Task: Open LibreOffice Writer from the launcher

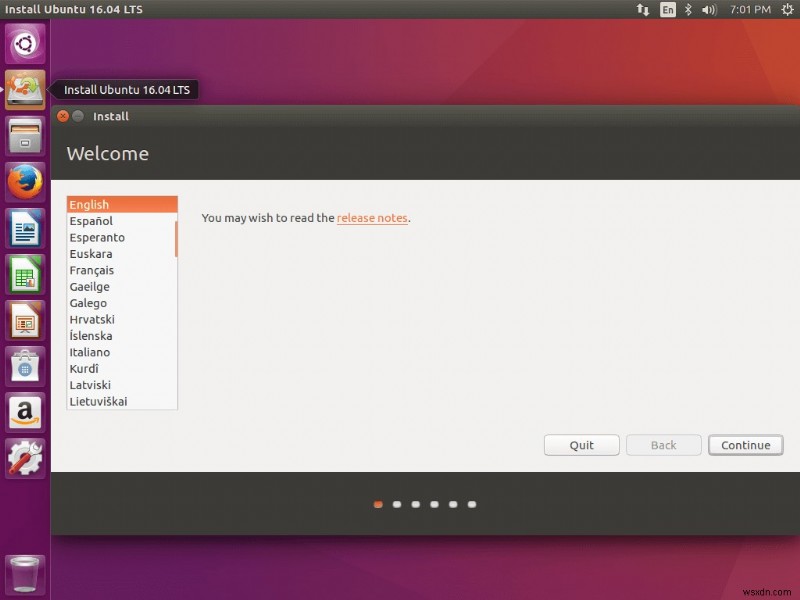Action: click(x=24, y=229)
